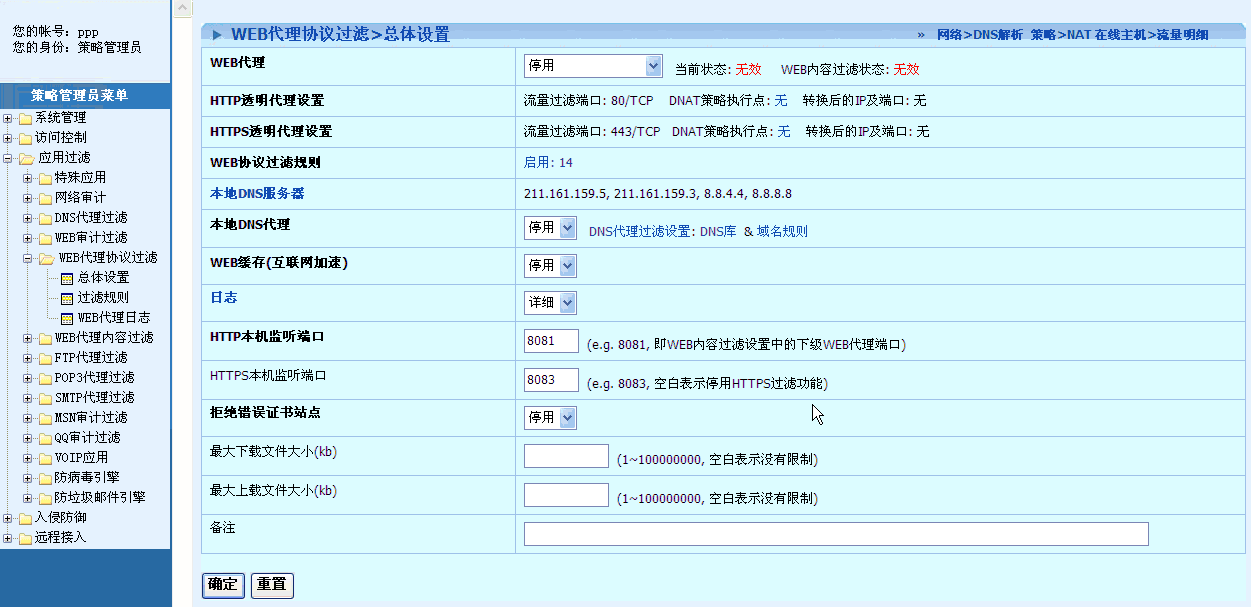Select QQ审计过滤 in the sidebar menu
Screen dimensions: 1252x607
coord(87,438)
